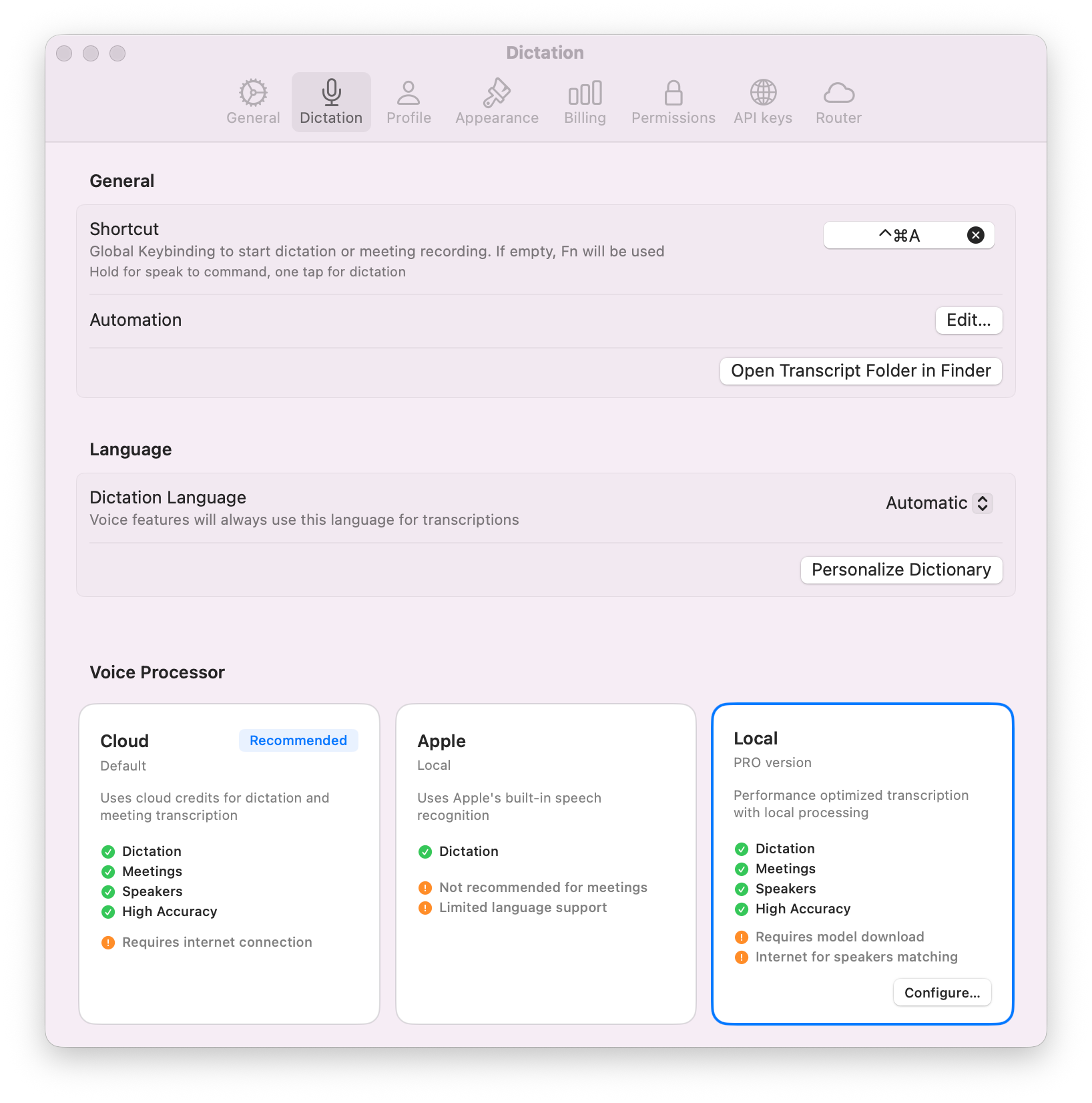Open the Billing chart tab
1092x1103 pixels.
[585, 102]
